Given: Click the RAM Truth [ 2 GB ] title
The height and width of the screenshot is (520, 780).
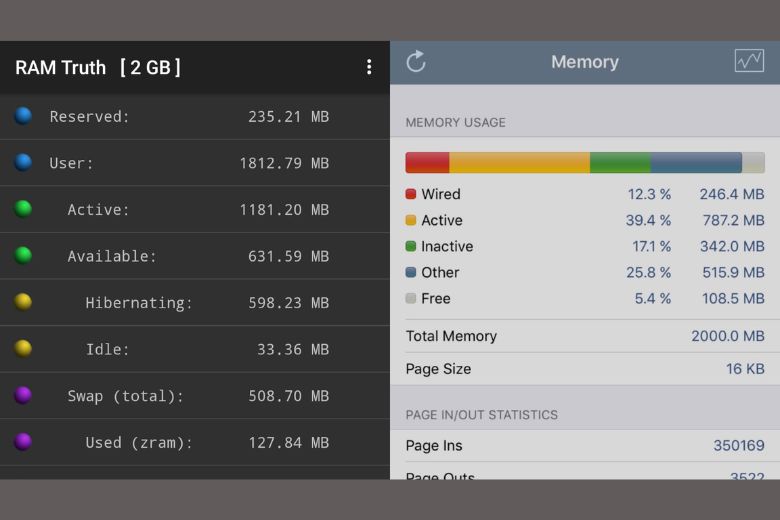Looking at the screenshot, I should coord(98,67).
